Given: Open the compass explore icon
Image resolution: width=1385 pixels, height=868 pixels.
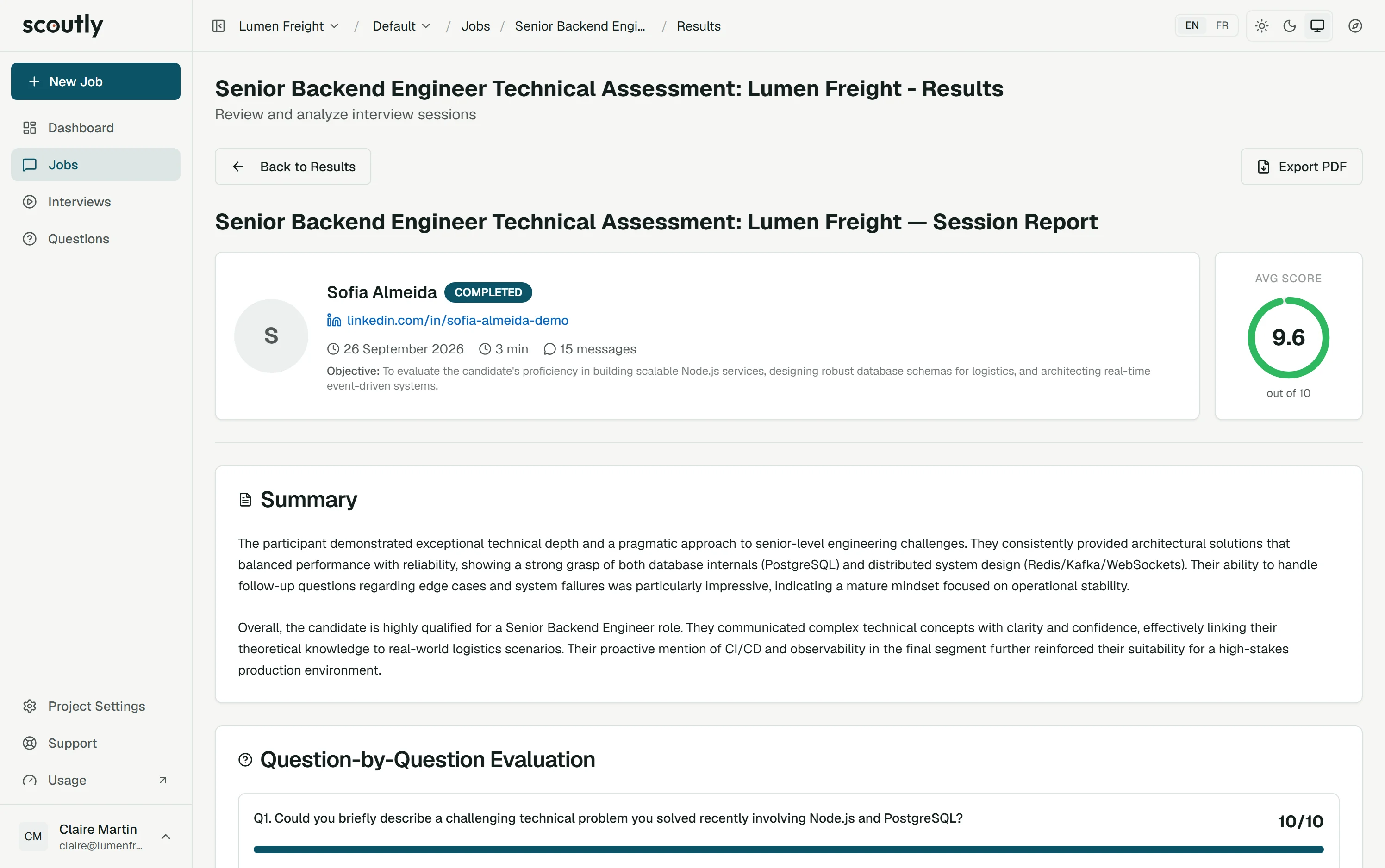Looking at the screenshot, I should click(1355, 26).
